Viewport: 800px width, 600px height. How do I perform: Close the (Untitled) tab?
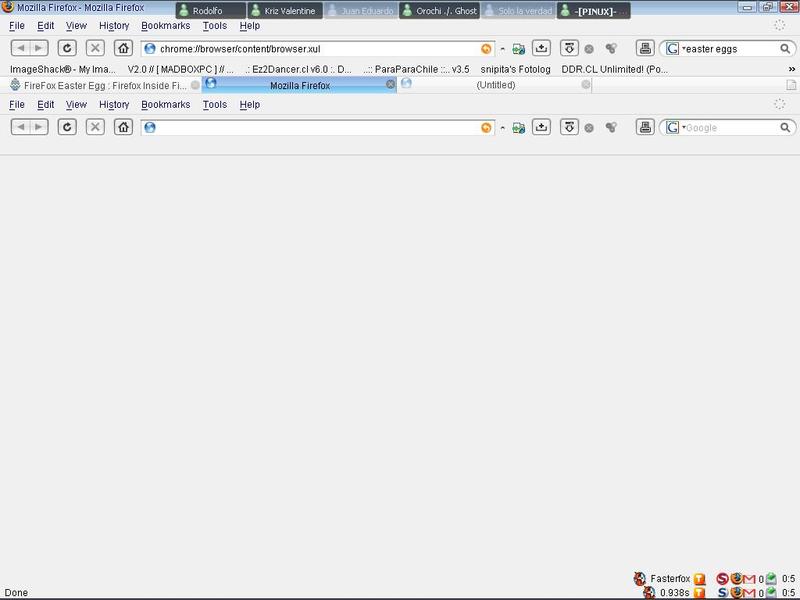(x=586, y=85)
